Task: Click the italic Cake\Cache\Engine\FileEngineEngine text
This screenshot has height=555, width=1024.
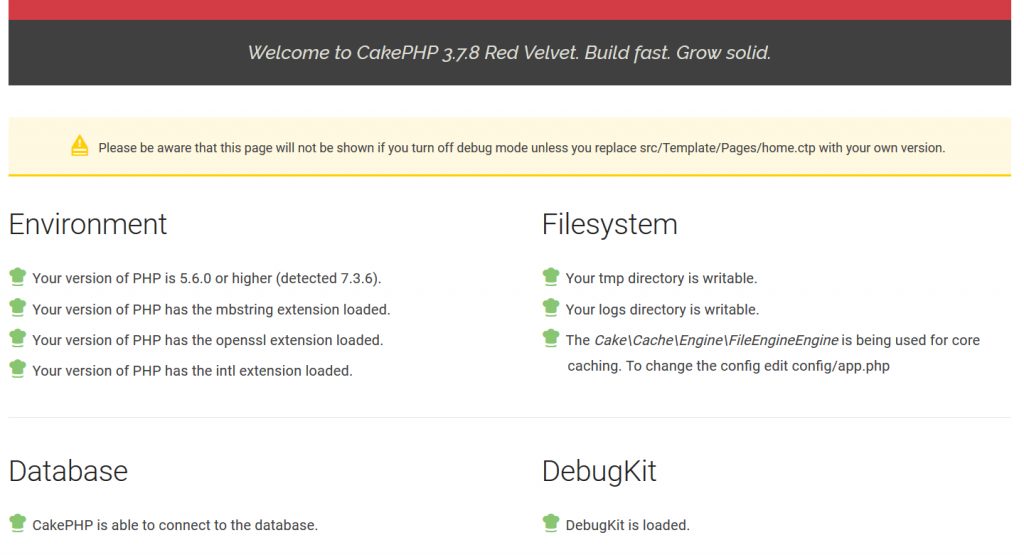Action: click(716, 340)
